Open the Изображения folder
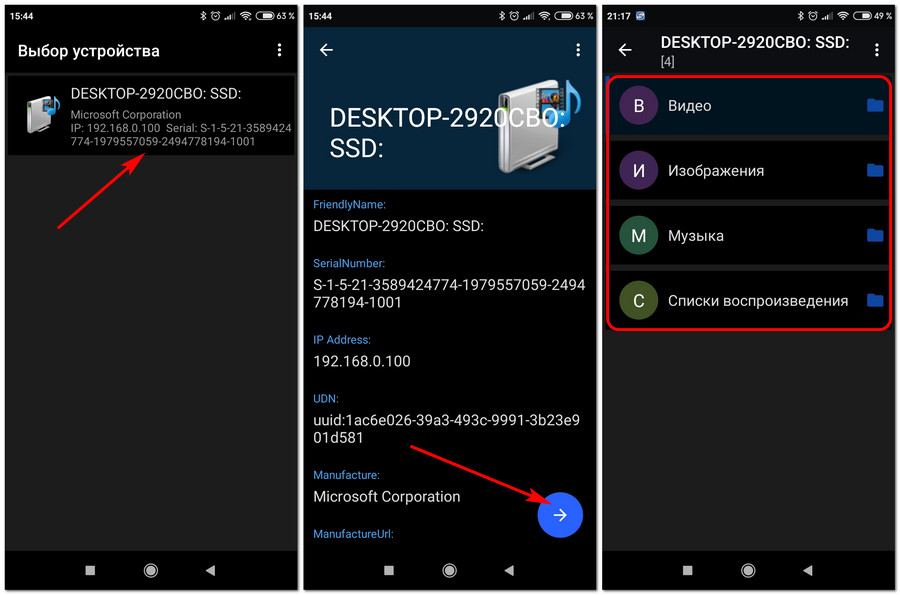 click(x=716, y=171)
